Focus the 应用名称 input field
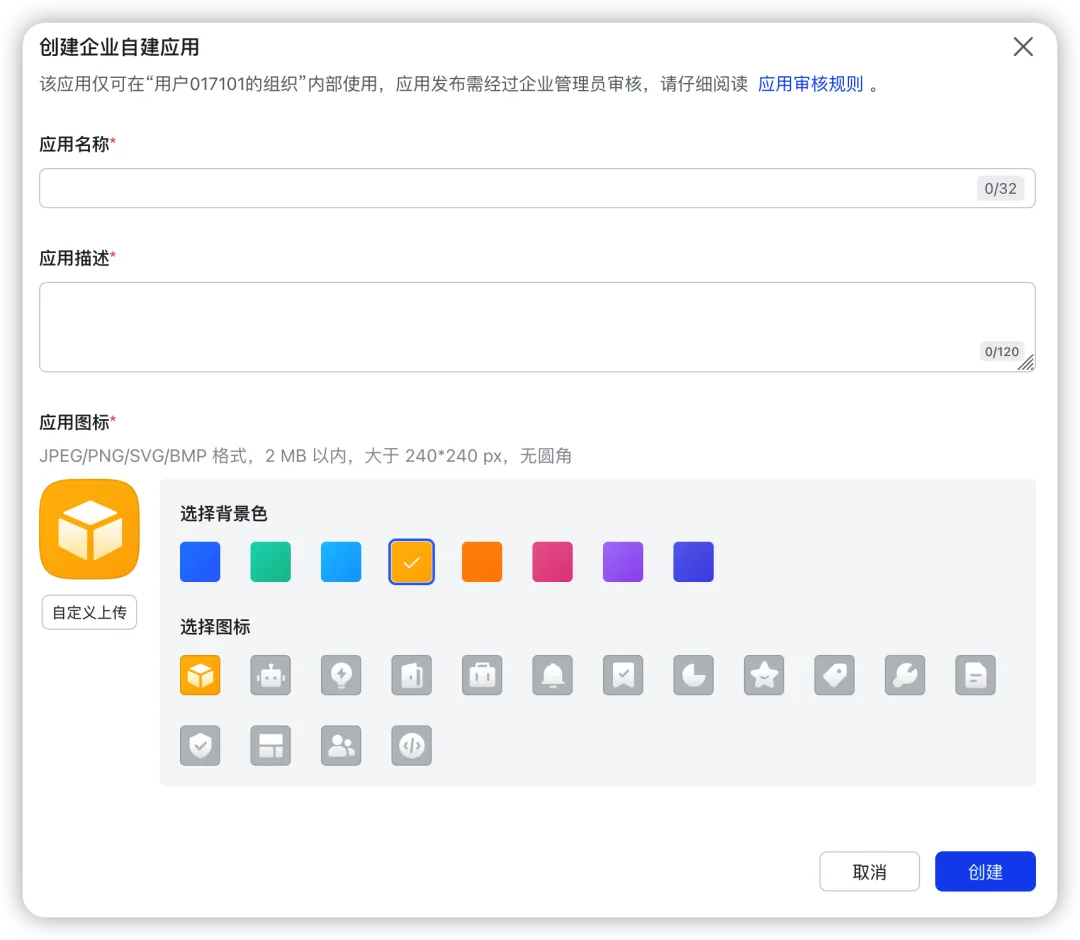Screen dimensions: 1080x940 (x=537, y=188)
